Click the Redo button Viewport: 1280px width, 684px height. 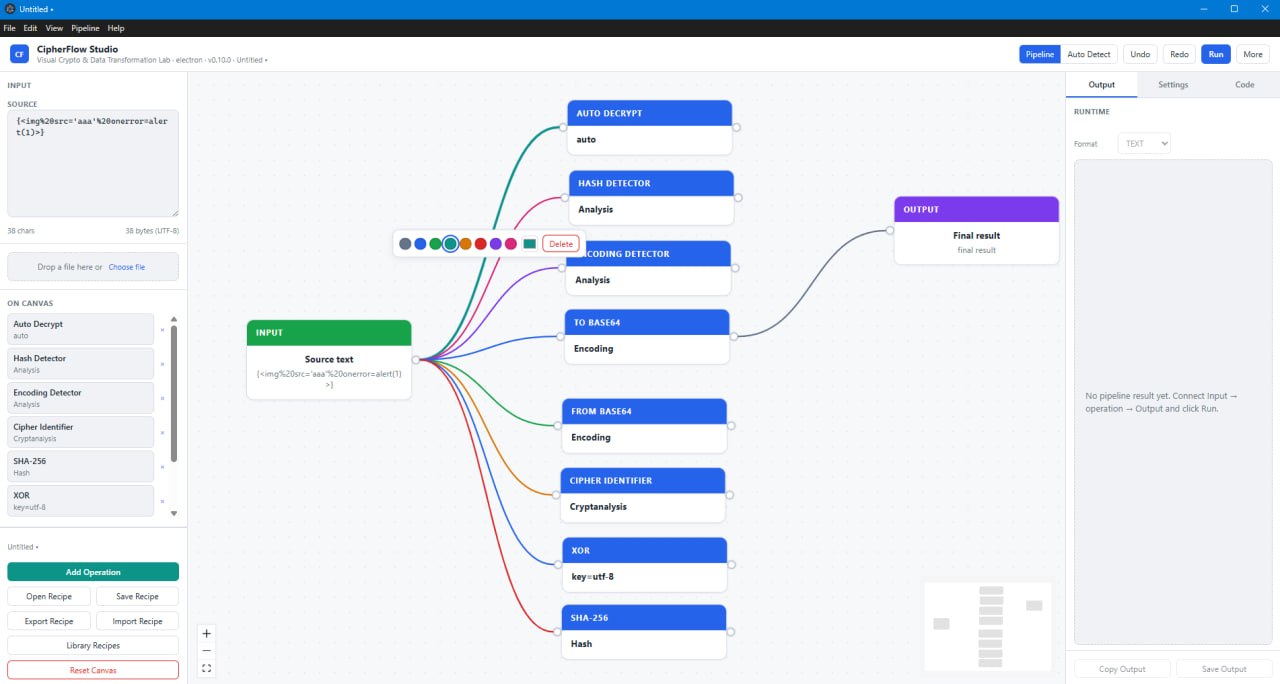pos(1180,54)
